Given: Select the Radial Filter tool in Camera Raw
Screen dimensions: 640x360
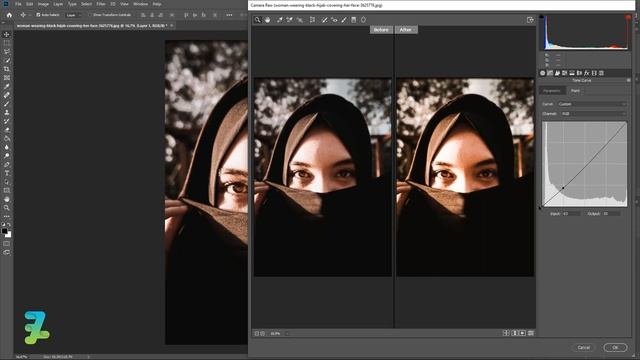Looking at the screenshot, I should point(363,20).
